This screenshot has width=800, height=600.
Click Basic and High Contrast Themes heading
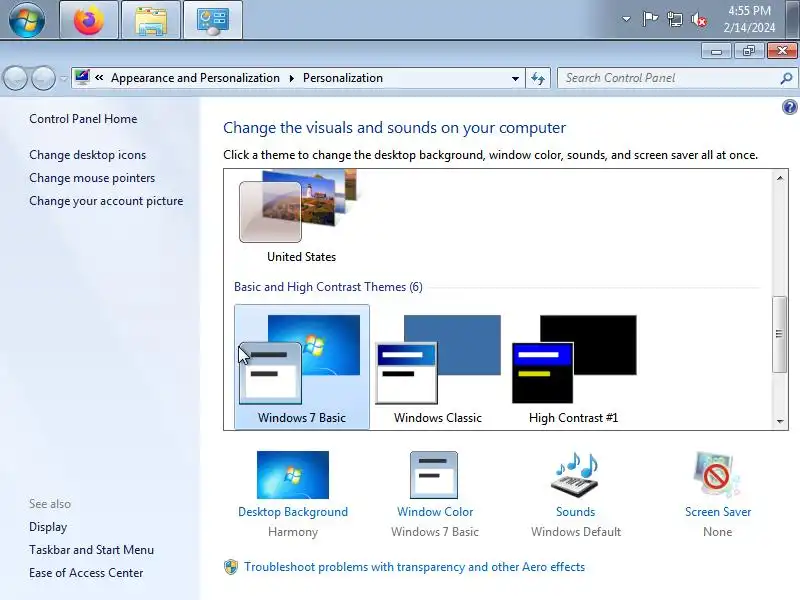pos(328,287)
